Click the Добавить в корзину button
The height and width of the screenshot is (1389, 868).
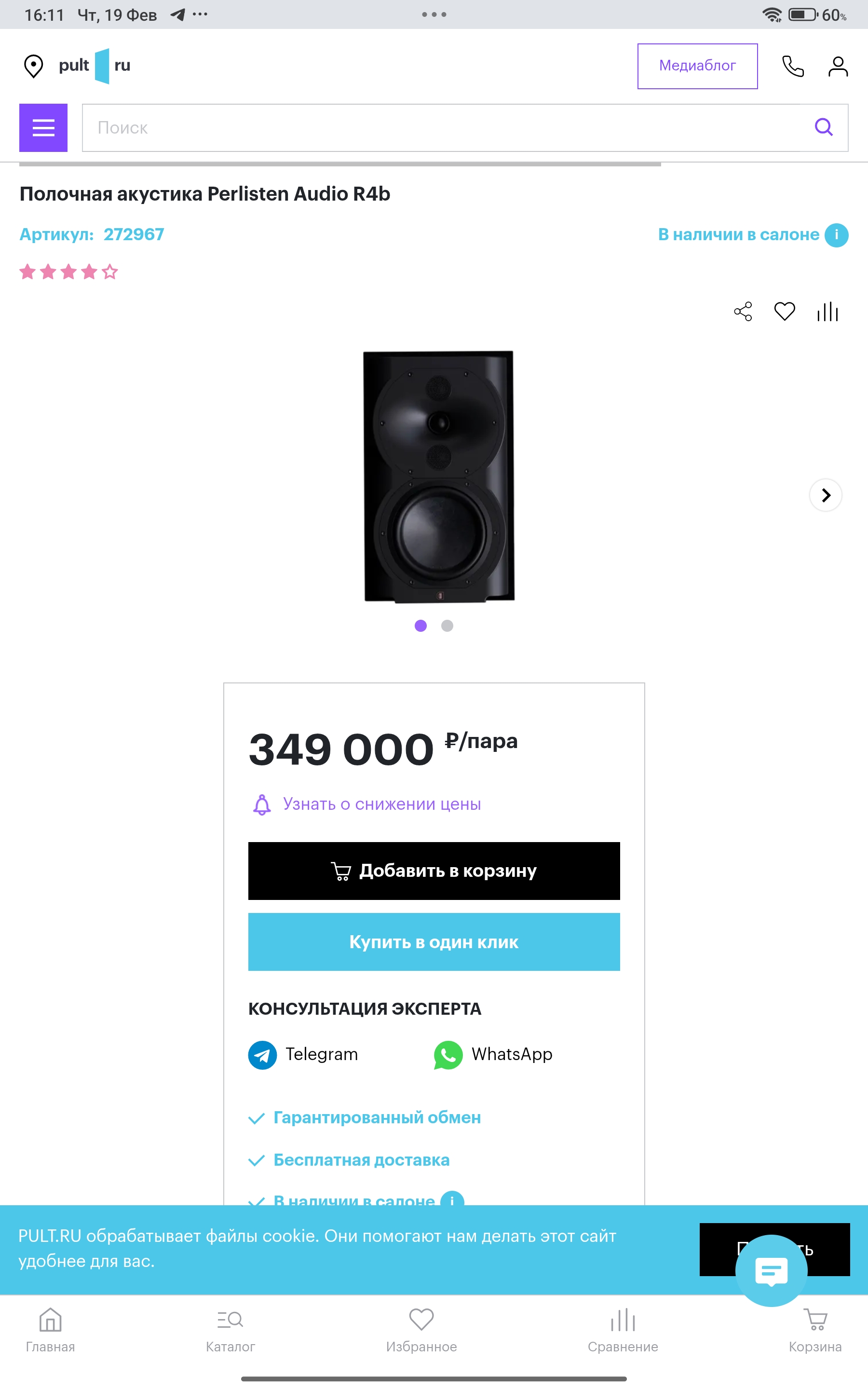(x=434, y=871)
